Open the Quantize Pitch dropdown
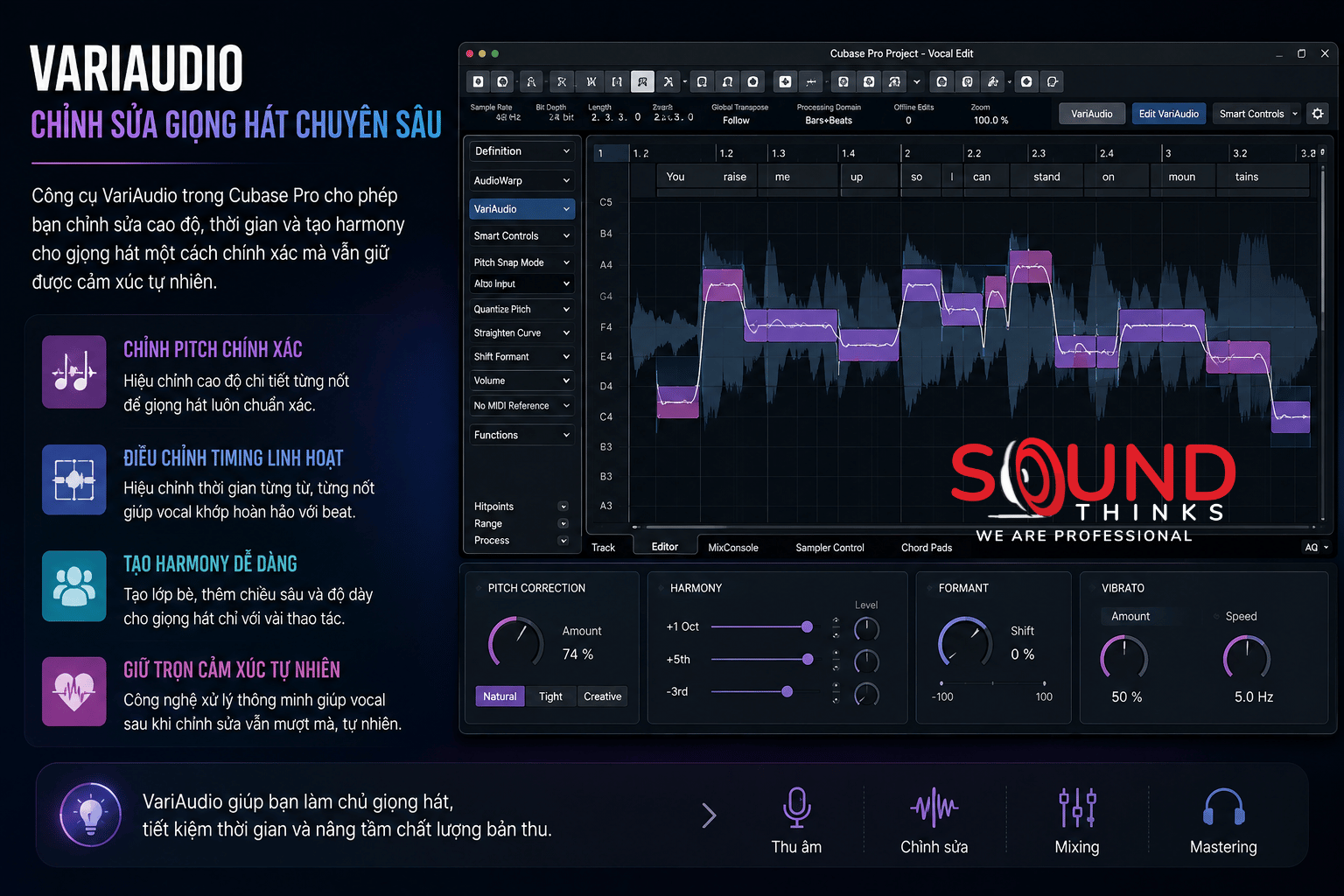 [x=522, y=309]
